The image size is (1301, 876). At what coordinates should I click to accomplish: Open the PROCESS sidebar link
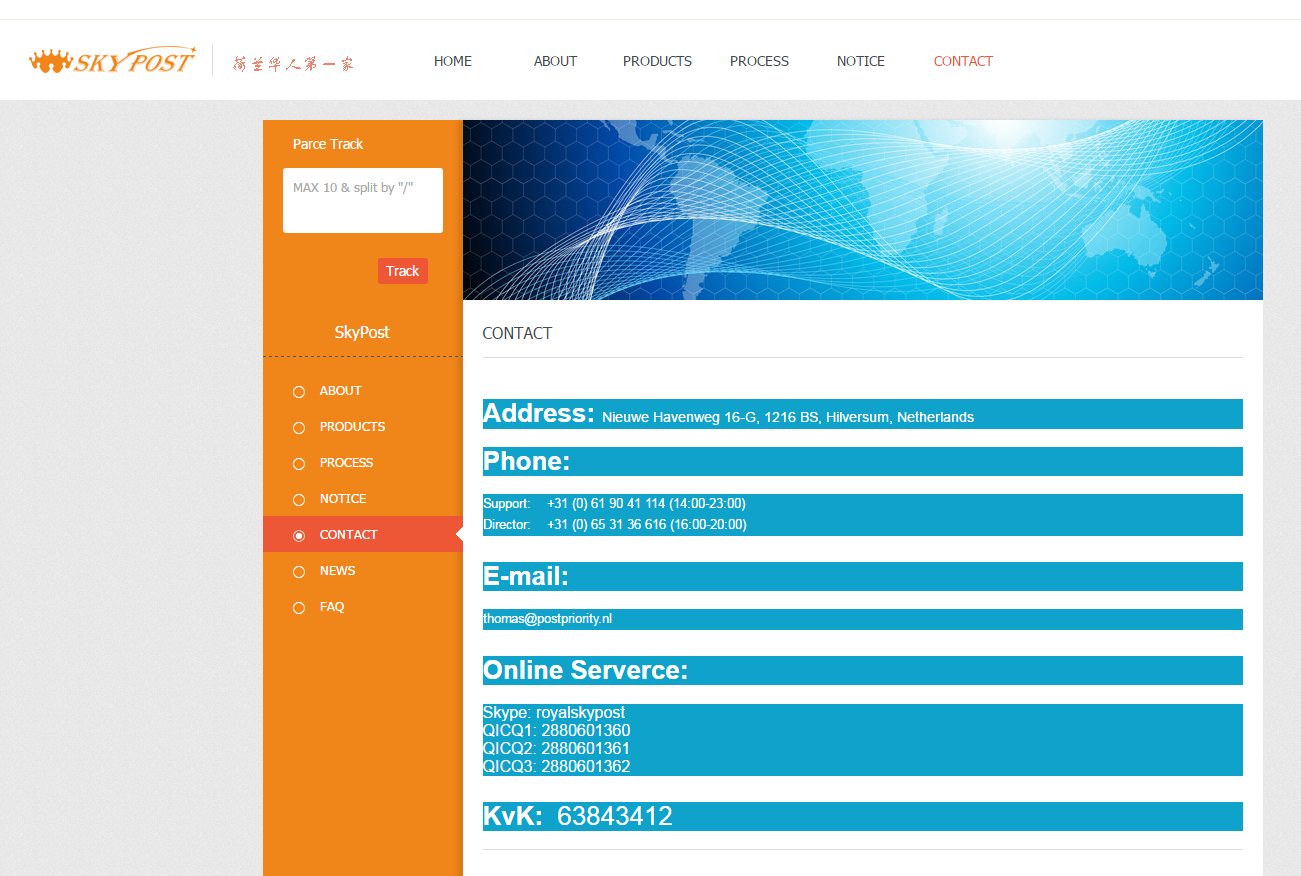tap(346, 463)
